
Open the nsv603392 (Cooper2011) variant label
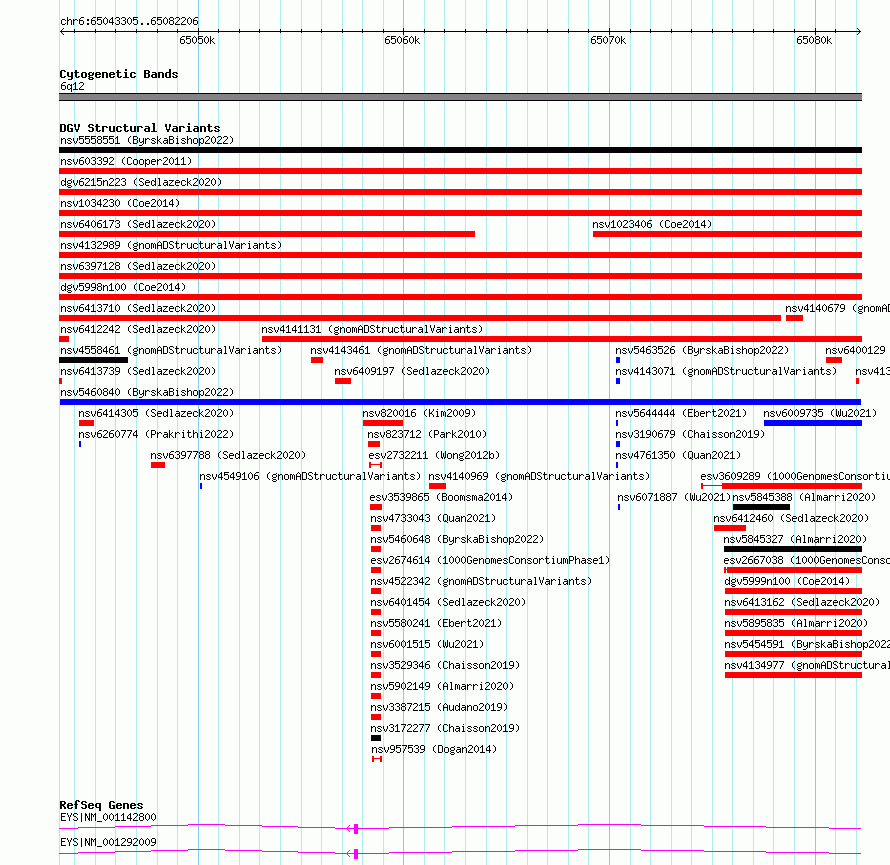tap(126, 161)
